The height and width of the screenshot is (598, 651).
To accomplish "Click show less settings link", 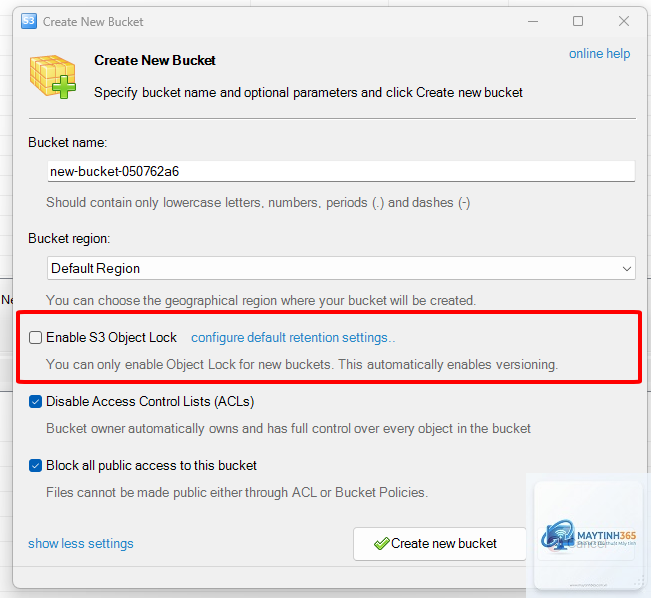I will [x=81, y=543].
